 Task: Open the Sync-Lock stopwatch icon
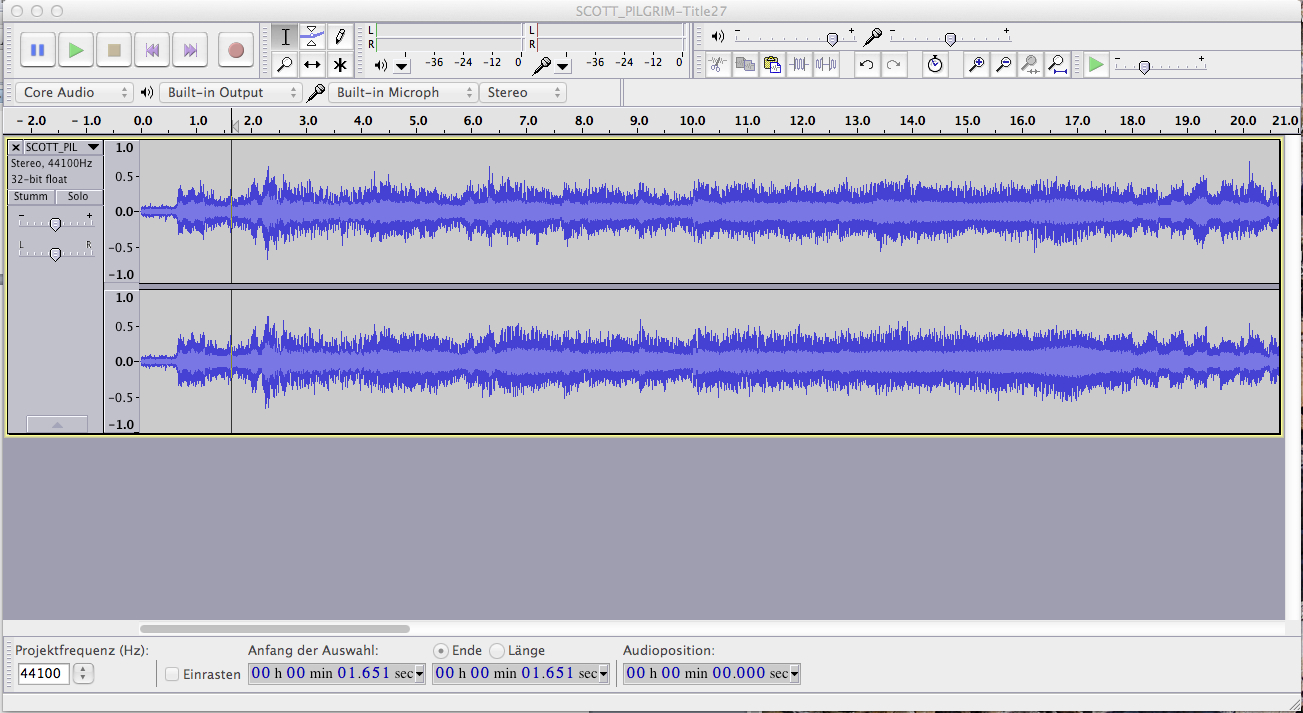click(935, 65)
